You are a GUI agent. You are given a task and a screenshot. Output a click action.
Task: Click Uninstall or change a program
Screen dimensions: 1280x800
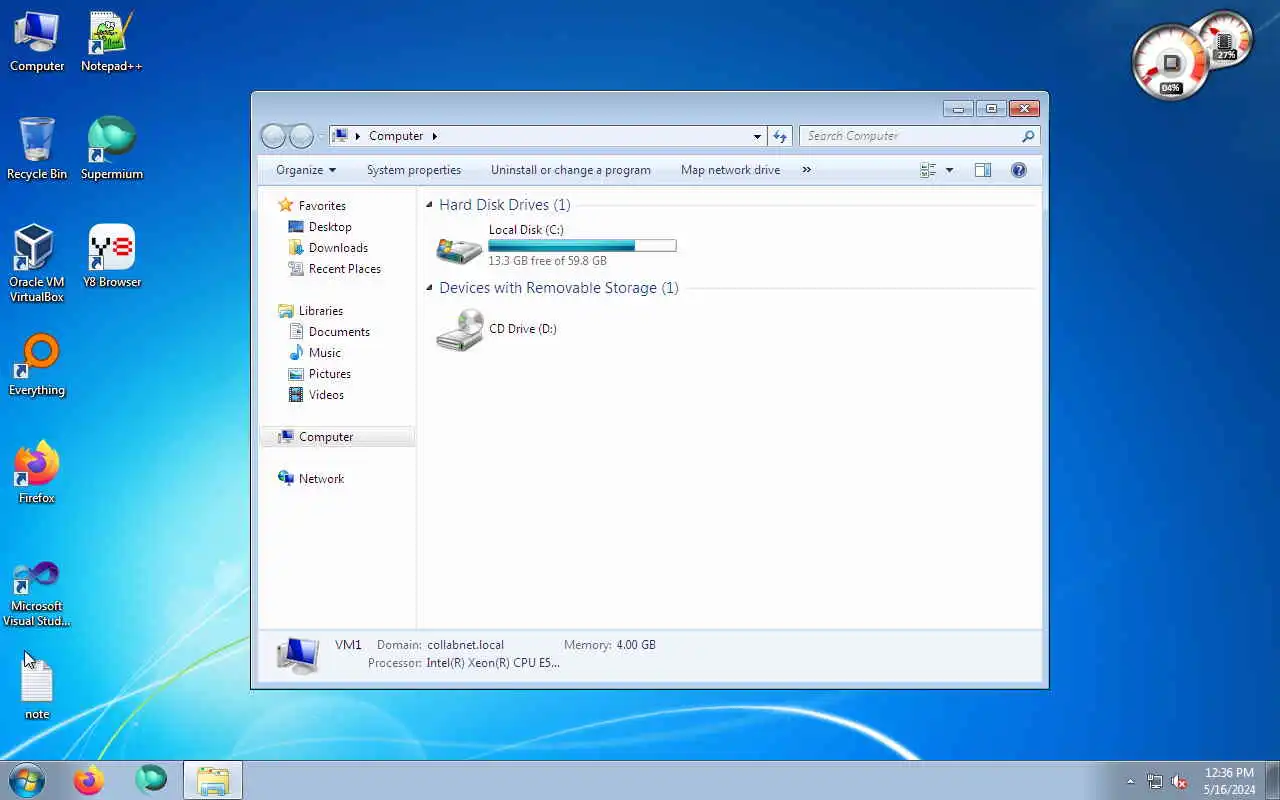[571, 170]
